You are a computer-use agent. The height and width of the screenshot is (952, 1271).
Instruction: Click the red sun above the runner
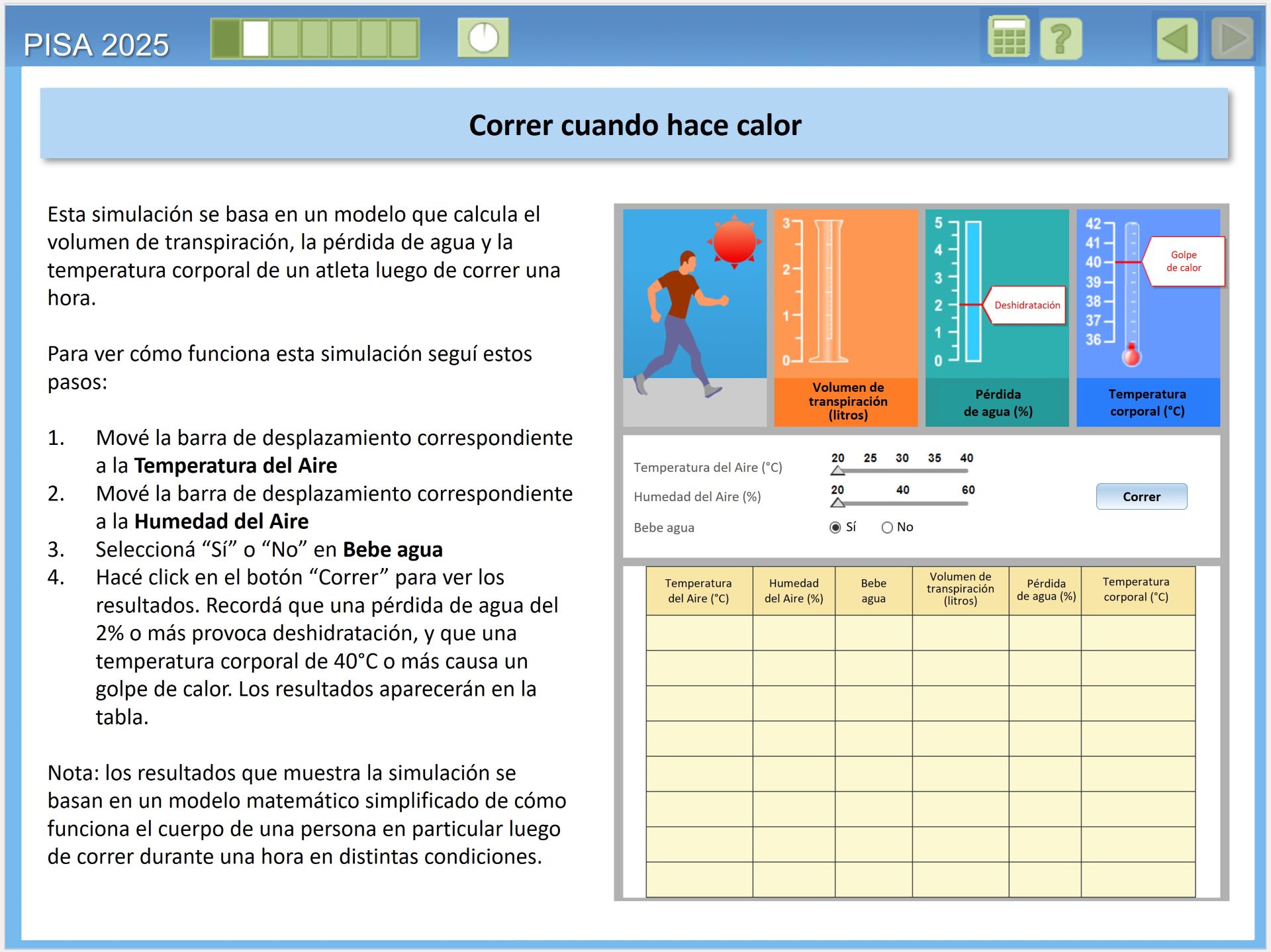tap(734, 241)
